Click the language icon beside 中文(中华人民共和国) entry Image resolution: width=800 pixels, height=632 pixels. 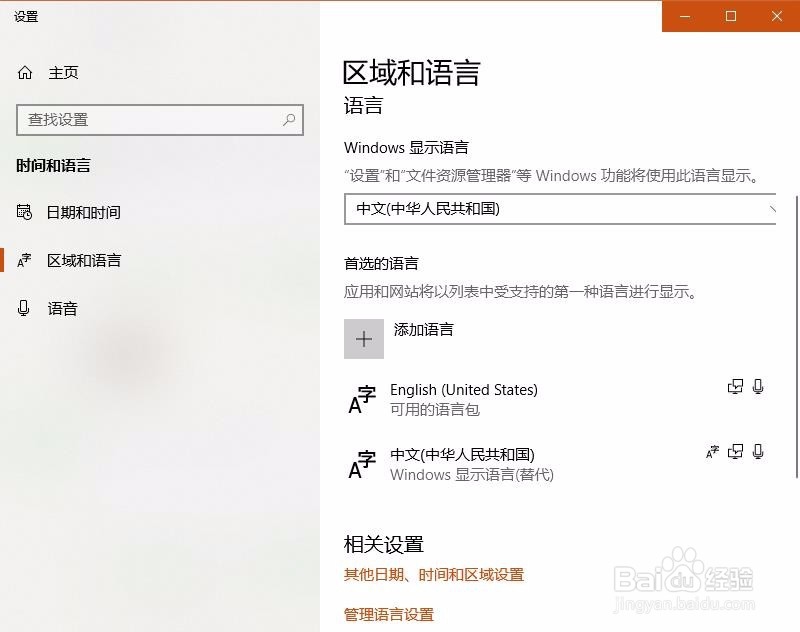click(362, 464)
